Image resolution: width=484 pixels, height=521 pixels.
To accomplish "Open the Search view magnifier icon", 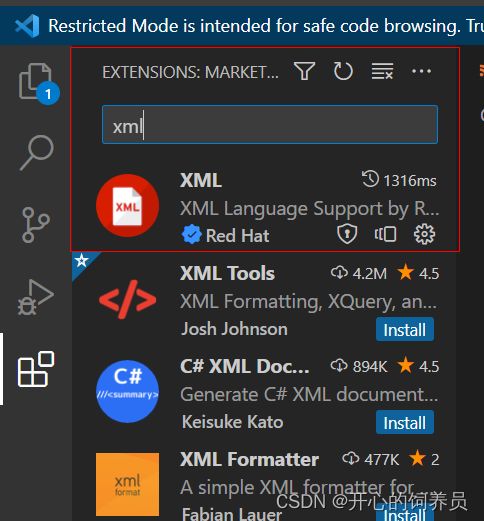I will click(37, 153).
